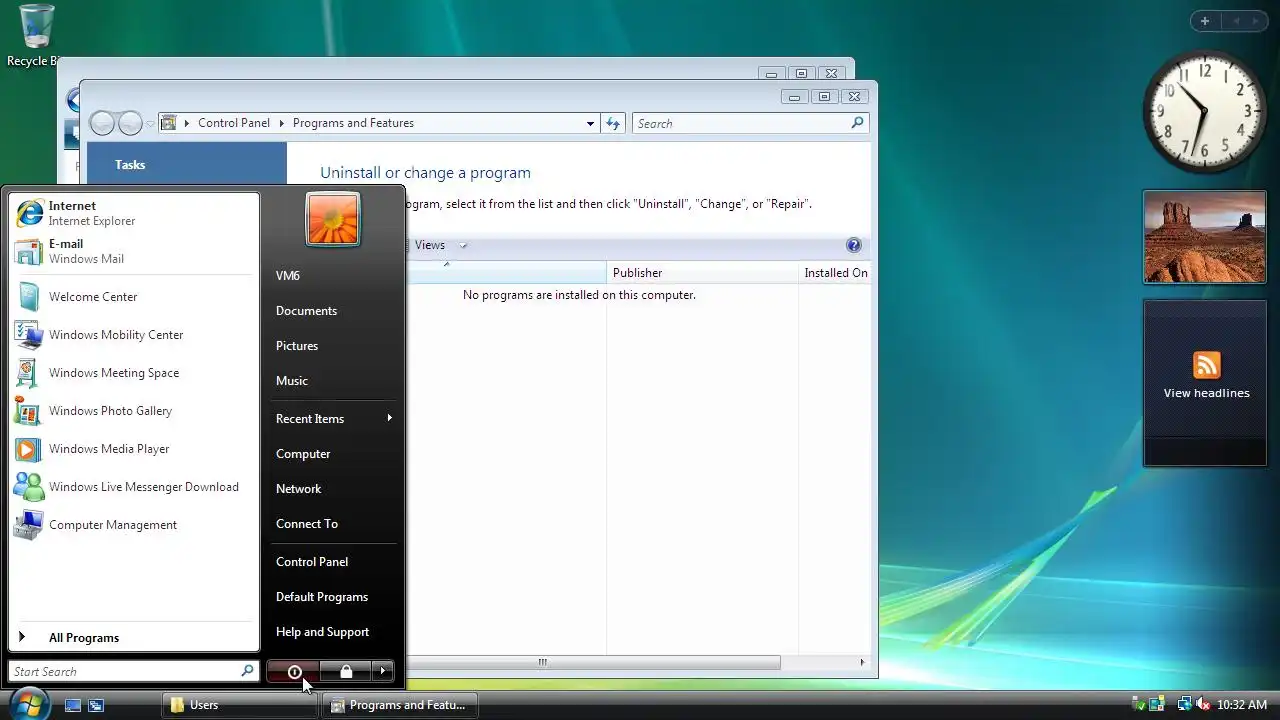Click the Publisher column header
1280x720 pixels.
click(702, 273)
